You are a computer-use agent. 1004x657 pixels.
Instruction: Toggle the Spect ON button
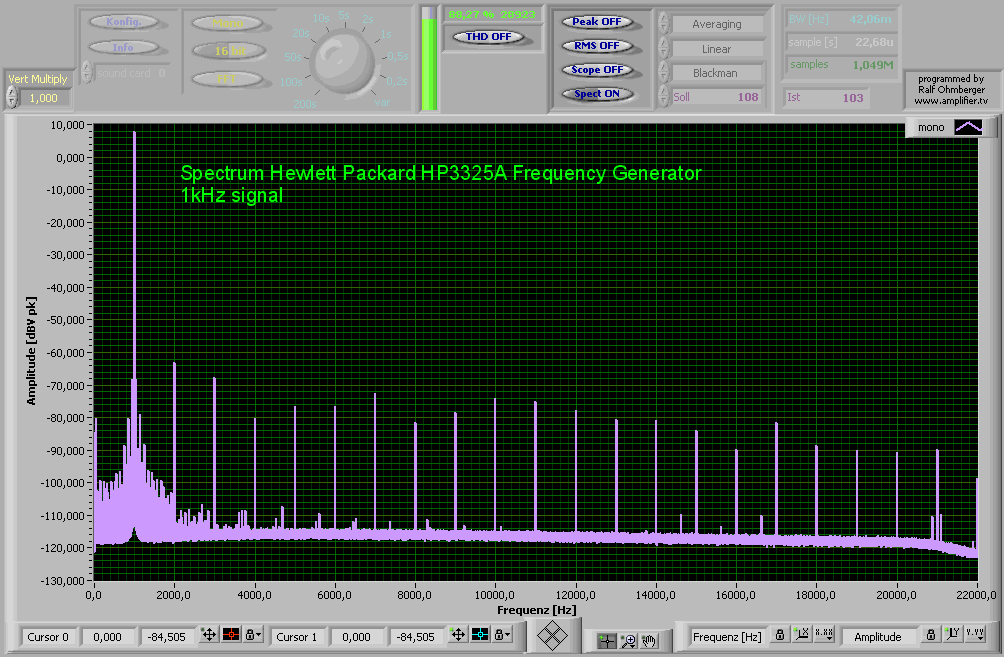pyautogui.click(x=596, y=94)
